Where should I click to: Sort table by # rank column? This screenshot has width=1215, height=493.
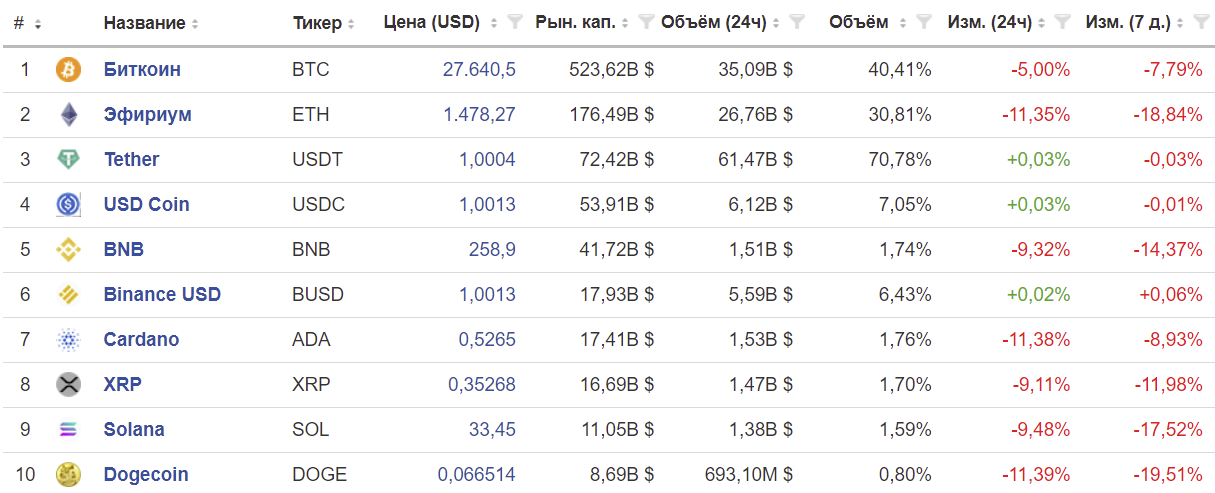[27, 23]
